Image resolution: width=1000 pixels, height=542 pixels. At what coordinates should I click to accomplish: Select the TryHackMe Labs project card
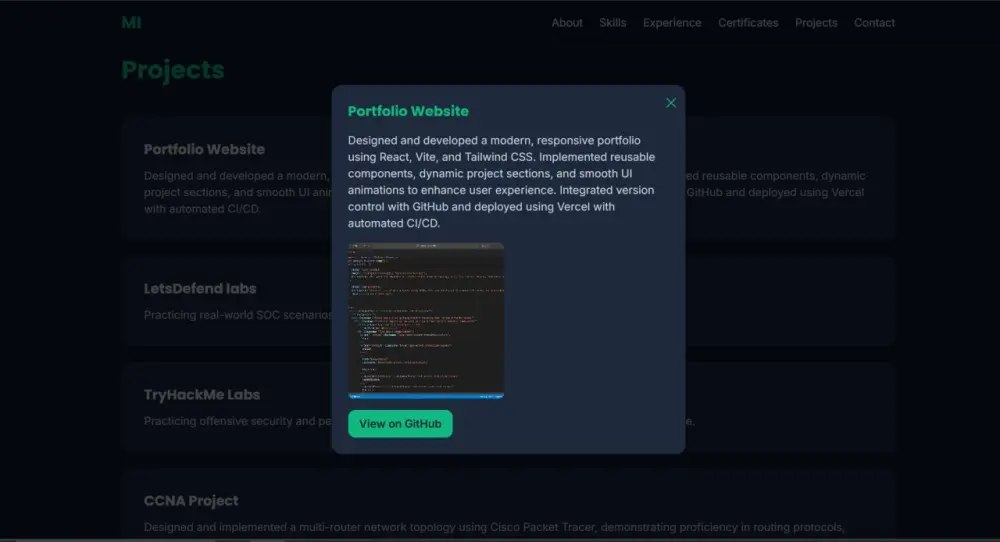(x=202, y=395)
